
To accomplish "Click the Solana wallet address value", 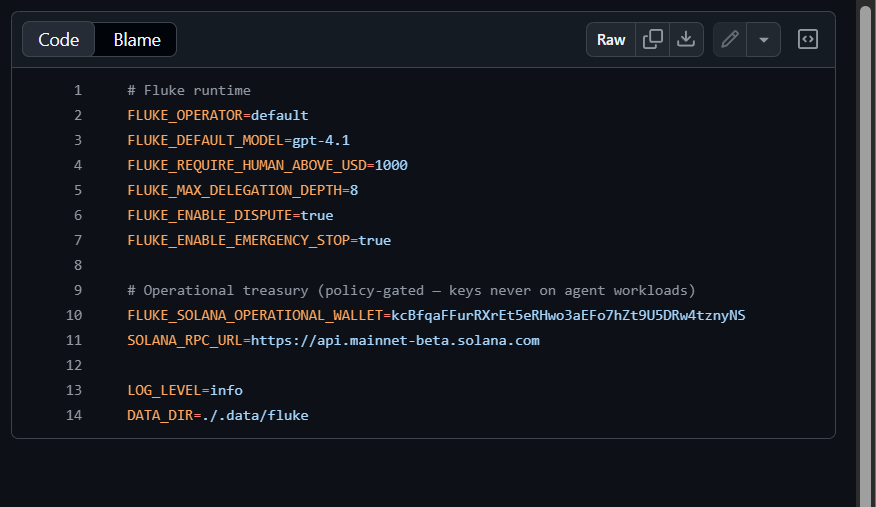I will click(568, 315).
